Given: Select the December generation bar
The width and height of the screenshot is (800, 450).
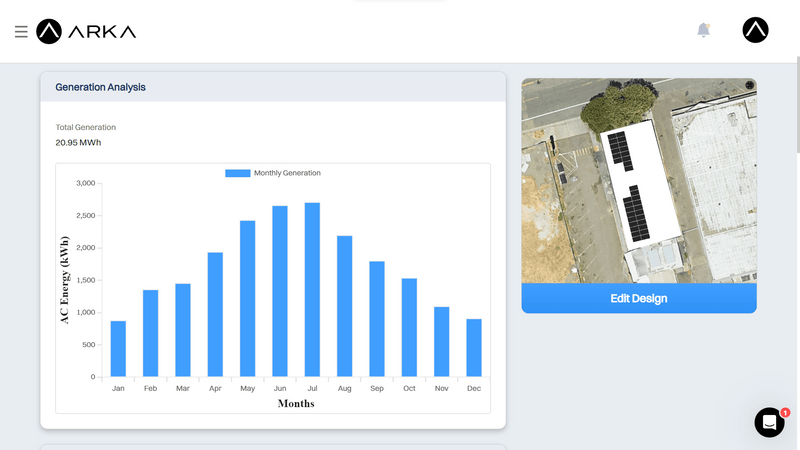Looking at the screenshot, I should point(474,348).
